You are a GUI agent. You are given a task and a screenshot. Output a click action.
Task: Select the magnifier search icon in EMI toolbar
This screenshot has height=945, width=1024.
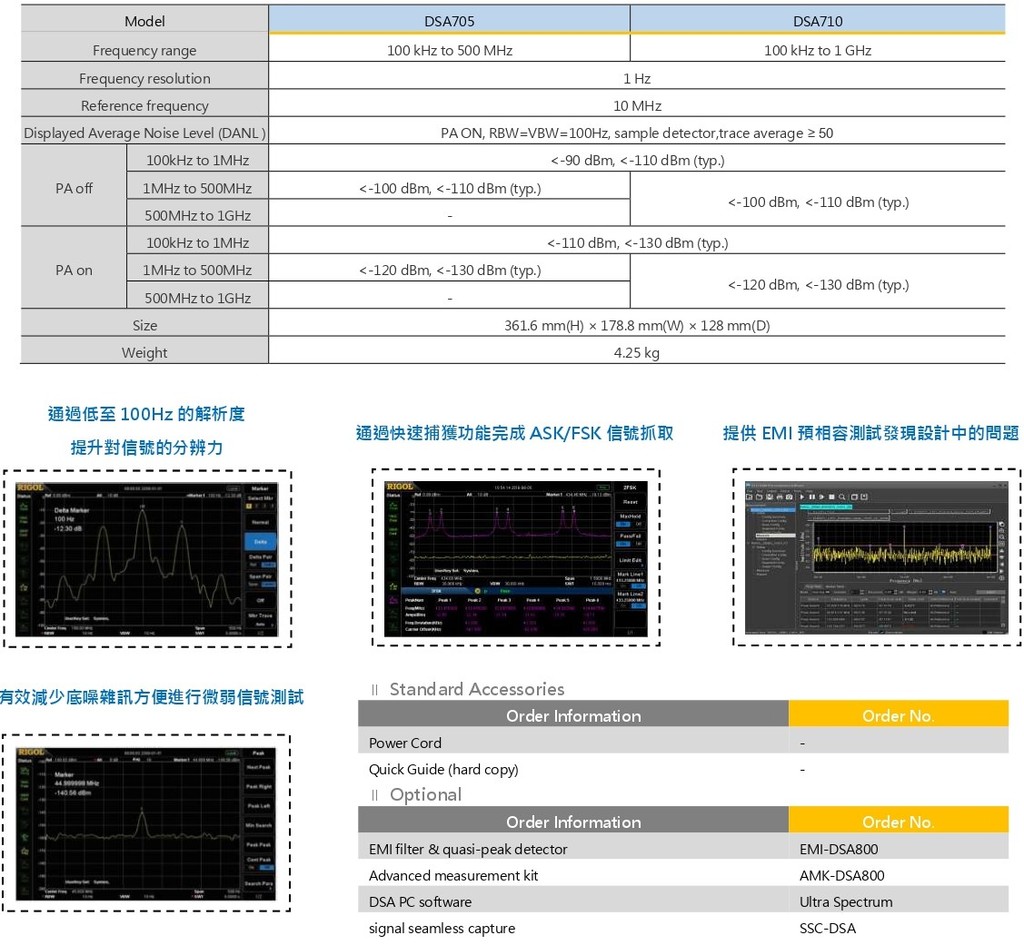tap(842, 497)
